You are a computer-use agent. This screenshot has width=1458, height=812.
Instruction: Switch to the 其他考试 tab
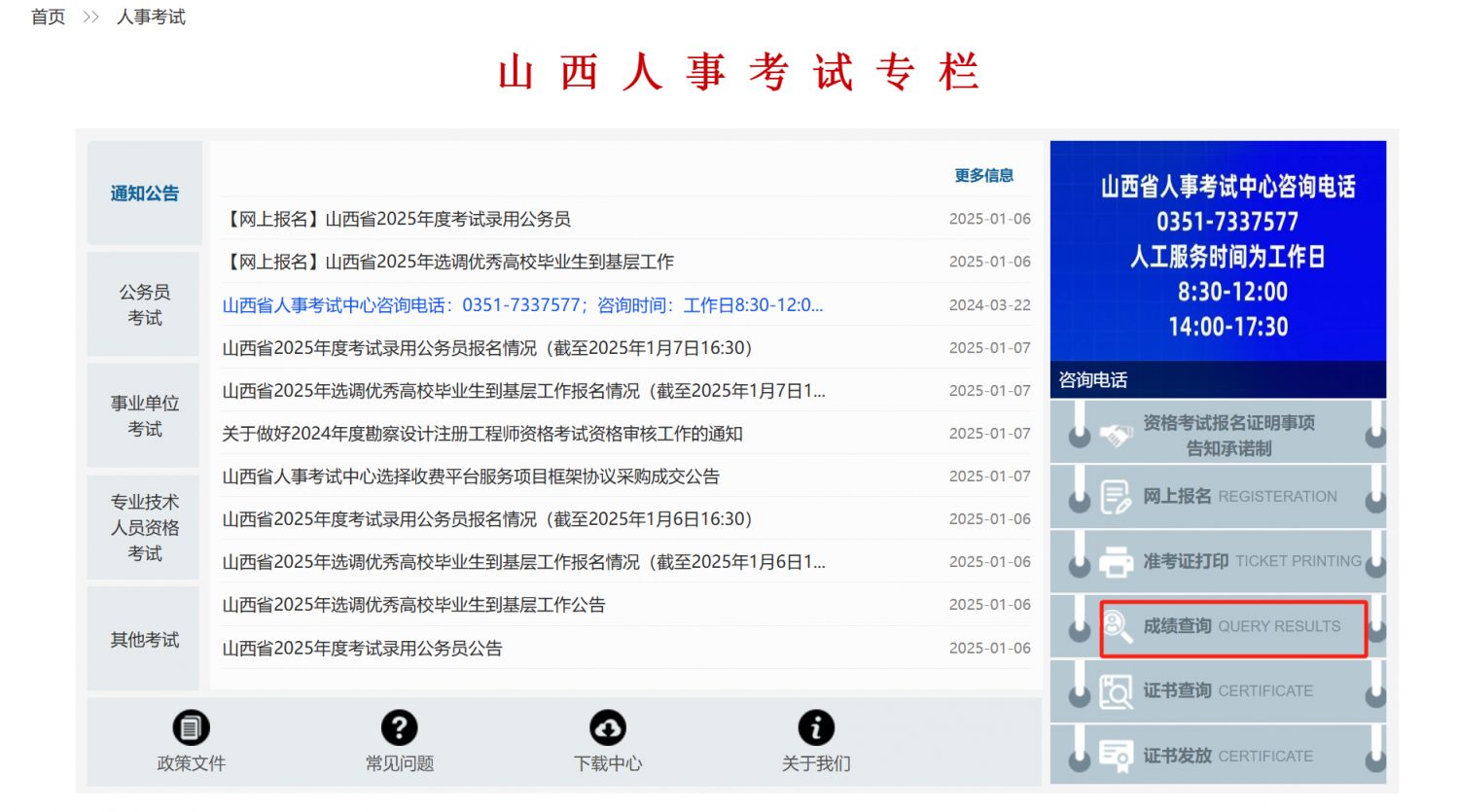145,639
